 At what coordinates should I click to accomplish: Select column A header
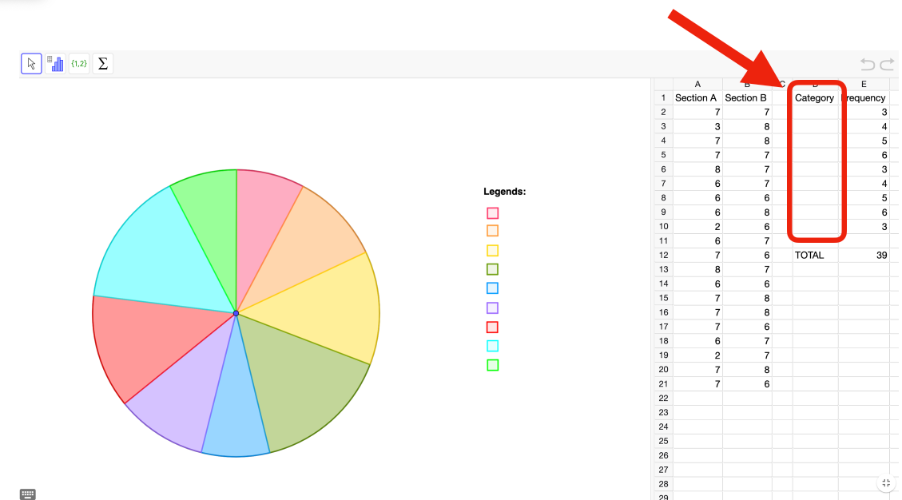[x=697, y=84]
